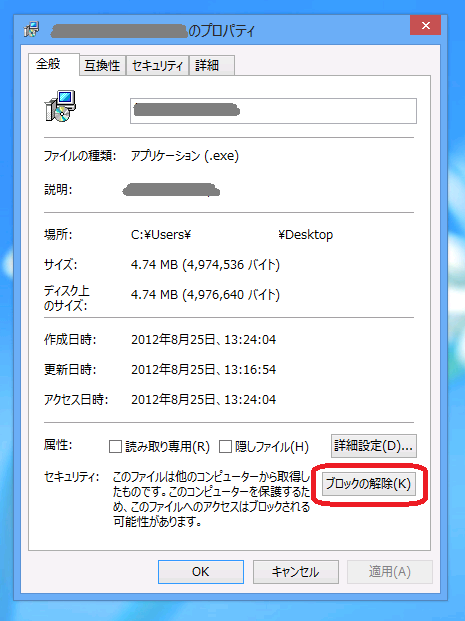The image size is (465, 621).
Task: Click the 更新日時 value 13:16:54
Action: (250, 370)
